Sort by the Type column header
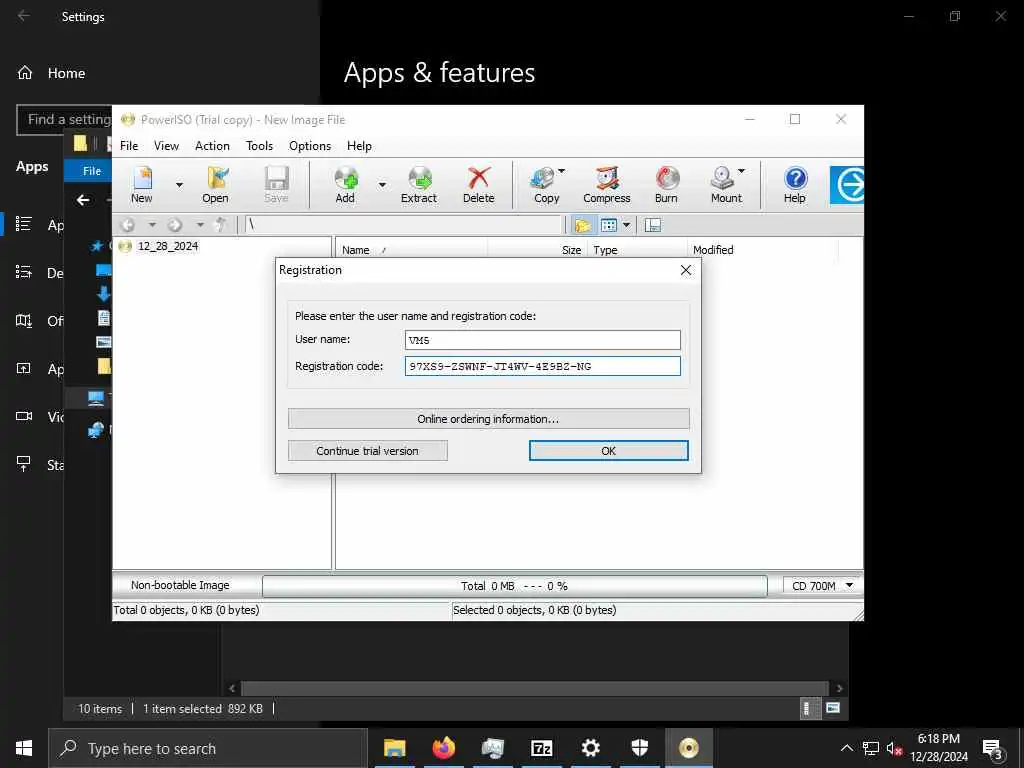1024x768 pixels. point(637,250)
